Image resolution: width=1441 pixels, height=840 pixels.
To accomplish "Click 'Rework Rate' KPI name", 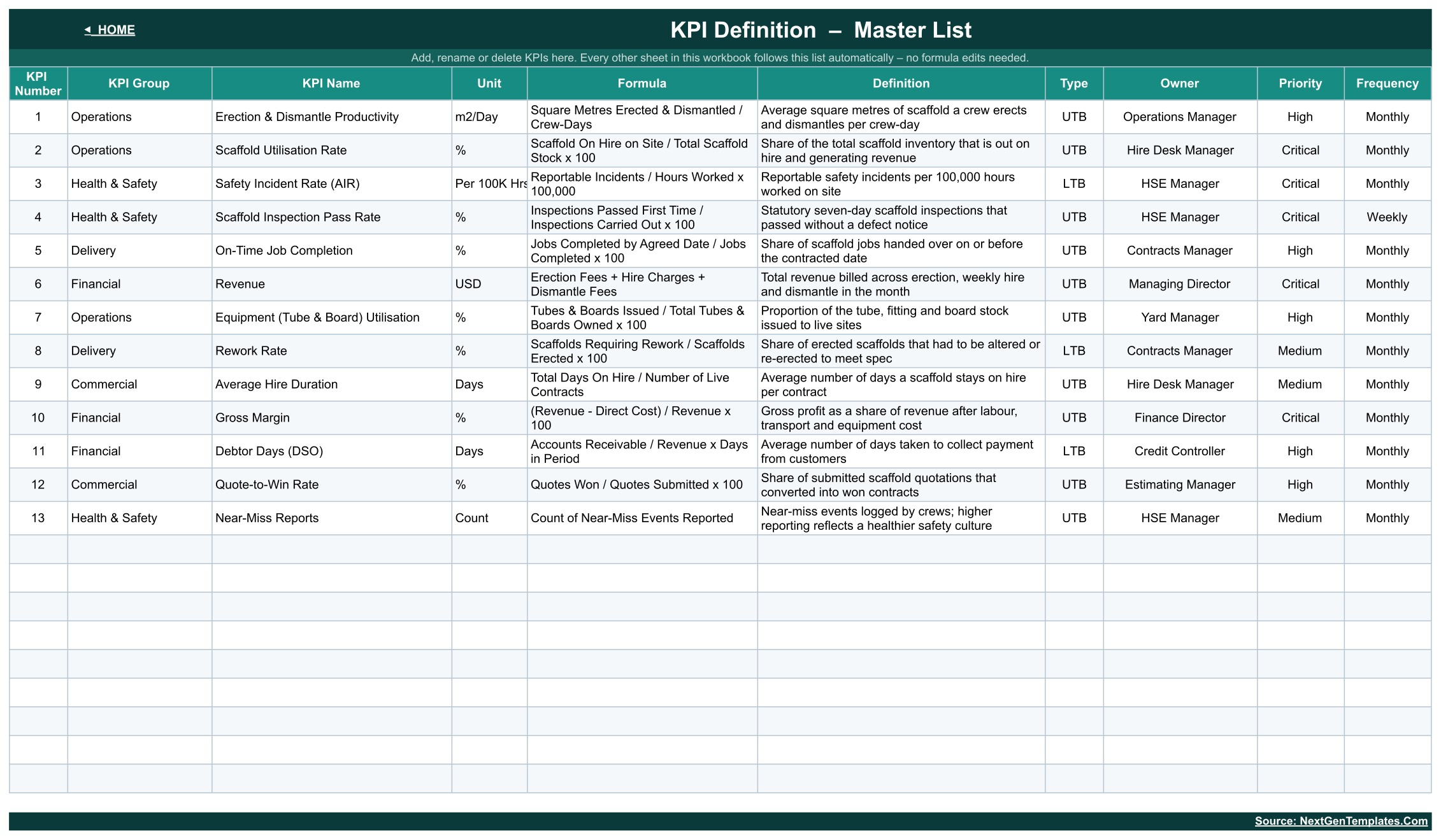I will pos(331,351).
